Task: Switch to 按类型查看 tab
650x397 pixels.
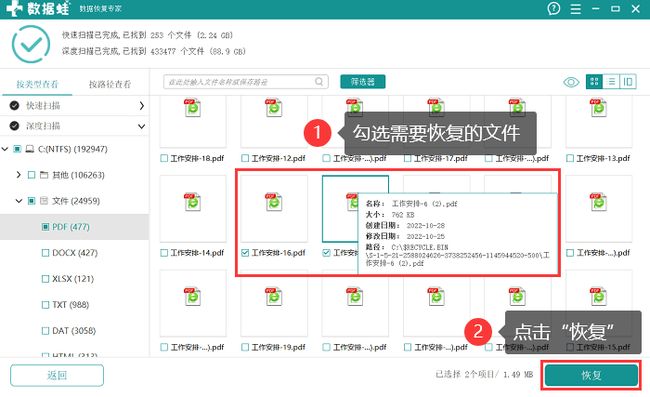Action: coord(37,84)
